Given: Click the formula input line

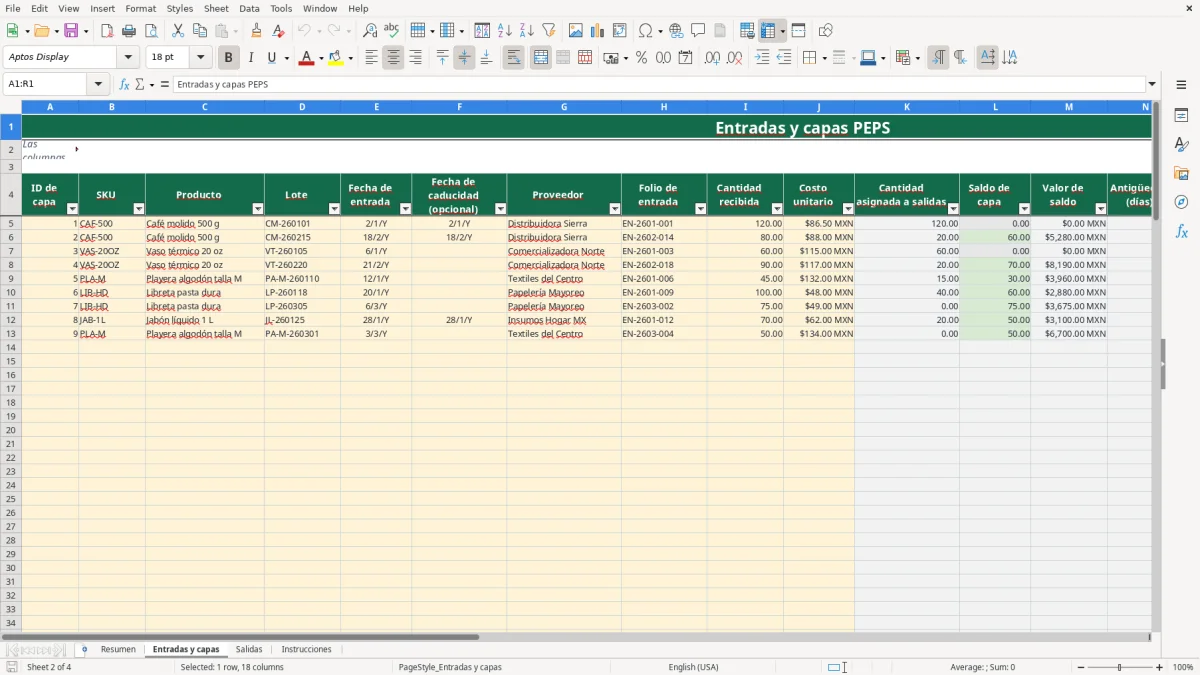Looking at the screenshot, I should [x=658, y=85].
